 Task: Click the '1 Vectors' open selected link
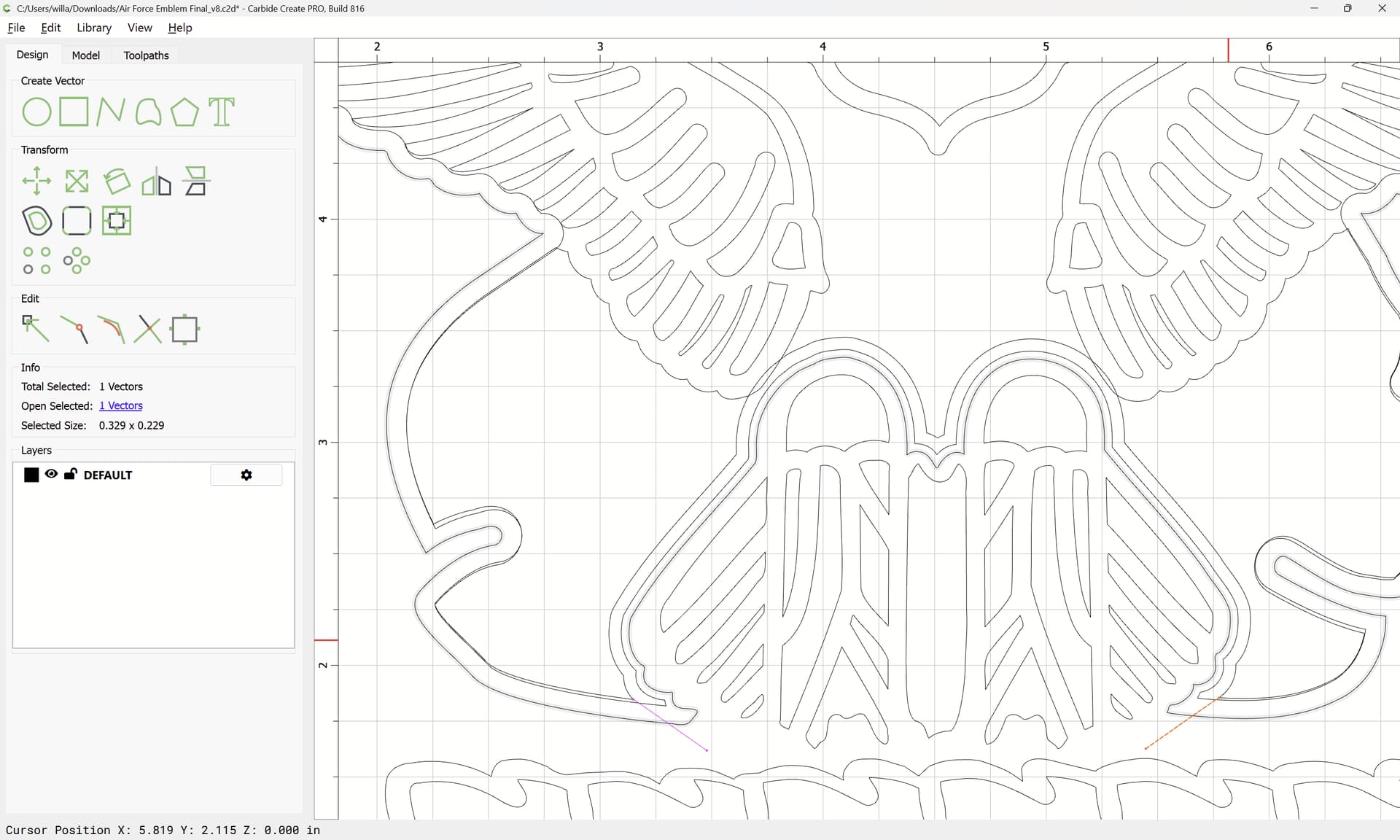121,406
